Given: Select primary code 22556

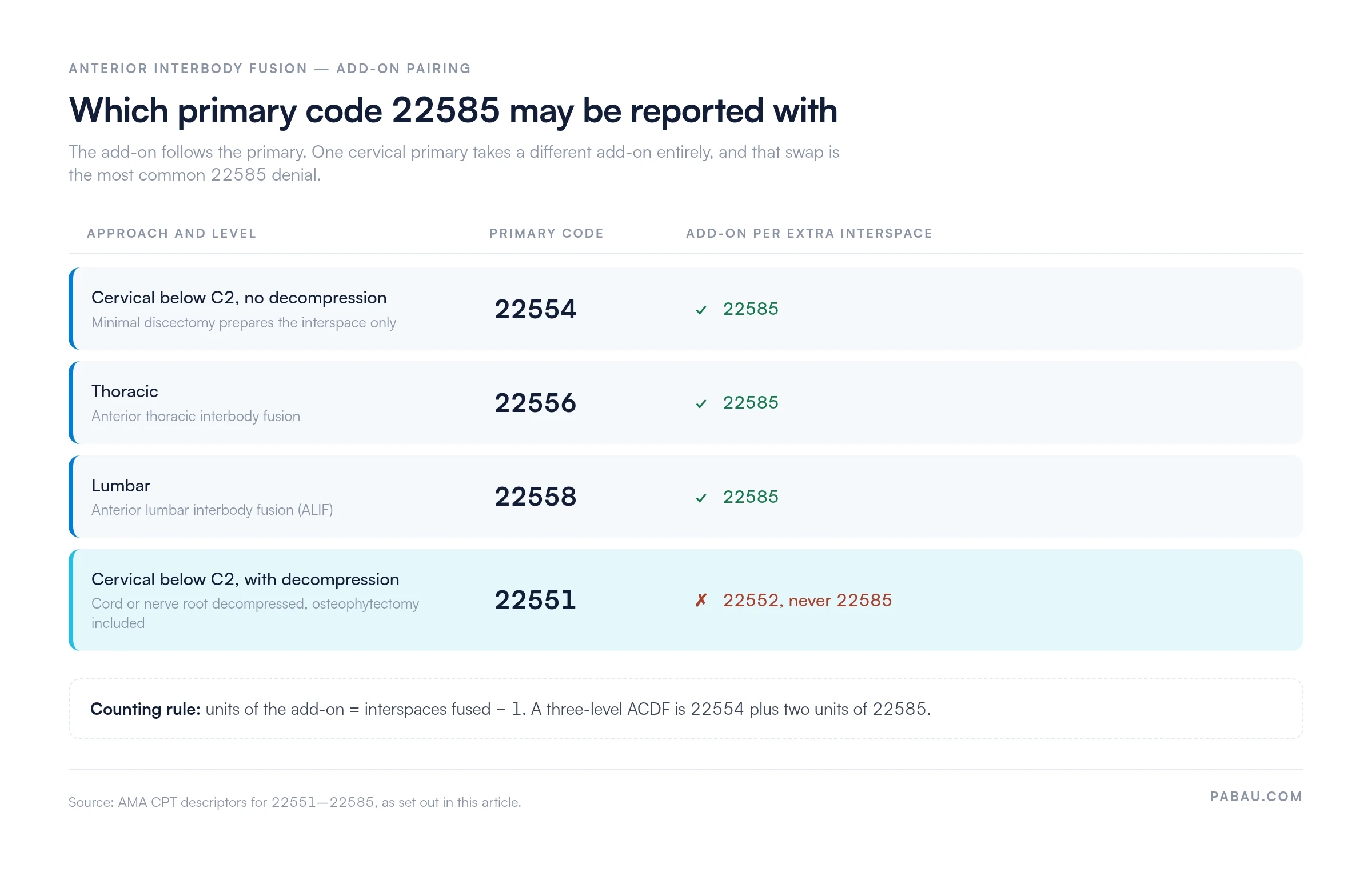Looking at the screenshot, I should (x=535, y=403).
